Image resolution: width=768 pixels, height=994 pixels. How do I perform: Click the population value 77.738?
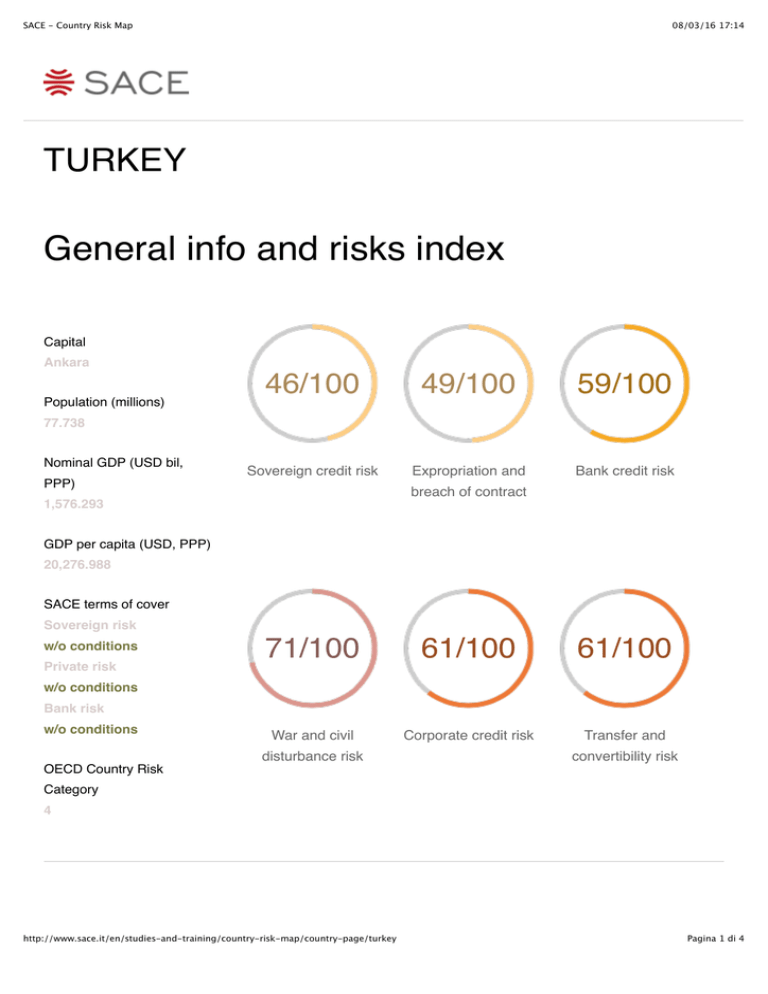(x=64, y=424)
